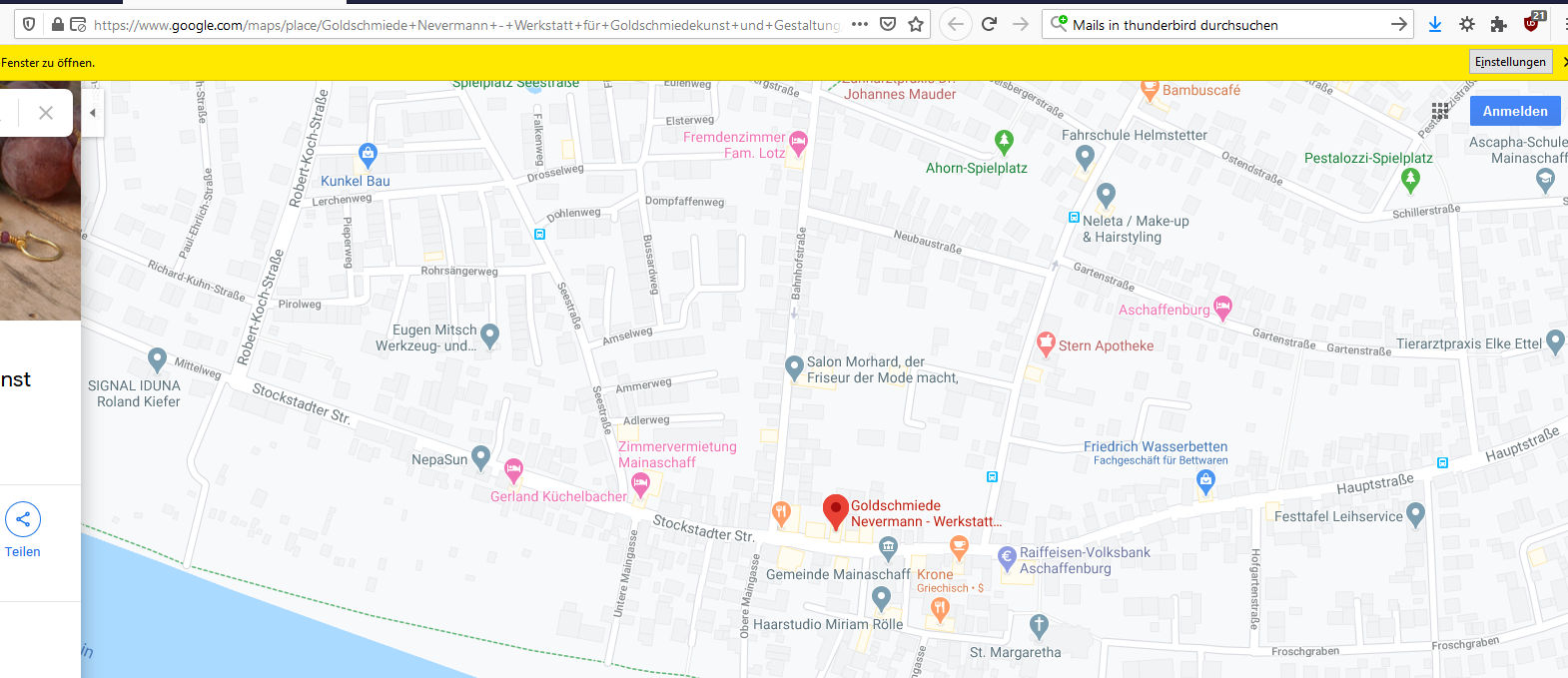Click the address bar URL field
The height and width of the screenshot is (678, 1568).
(x=465, y=25)
